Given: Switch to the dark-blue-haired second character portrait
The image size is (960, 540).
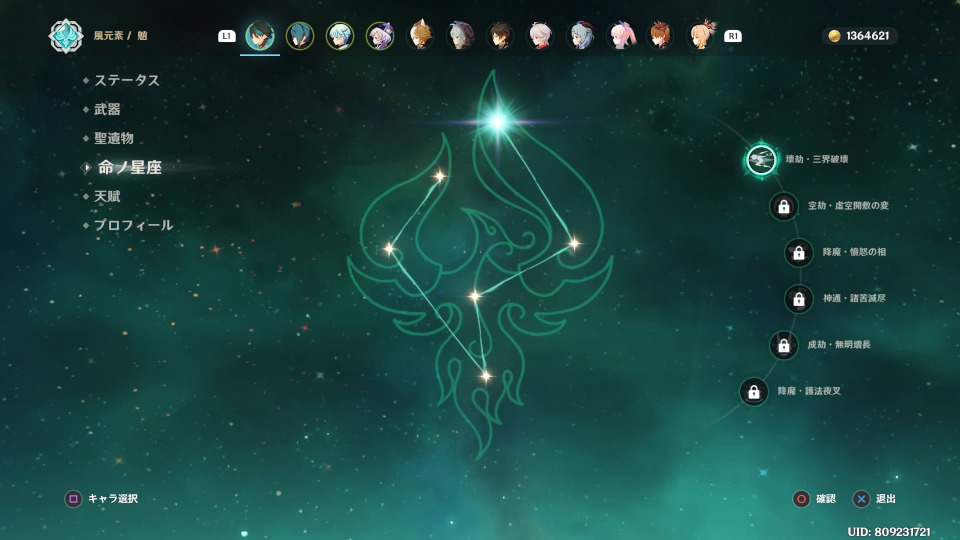Looking at the screenshot, I should tap(300, 36).
